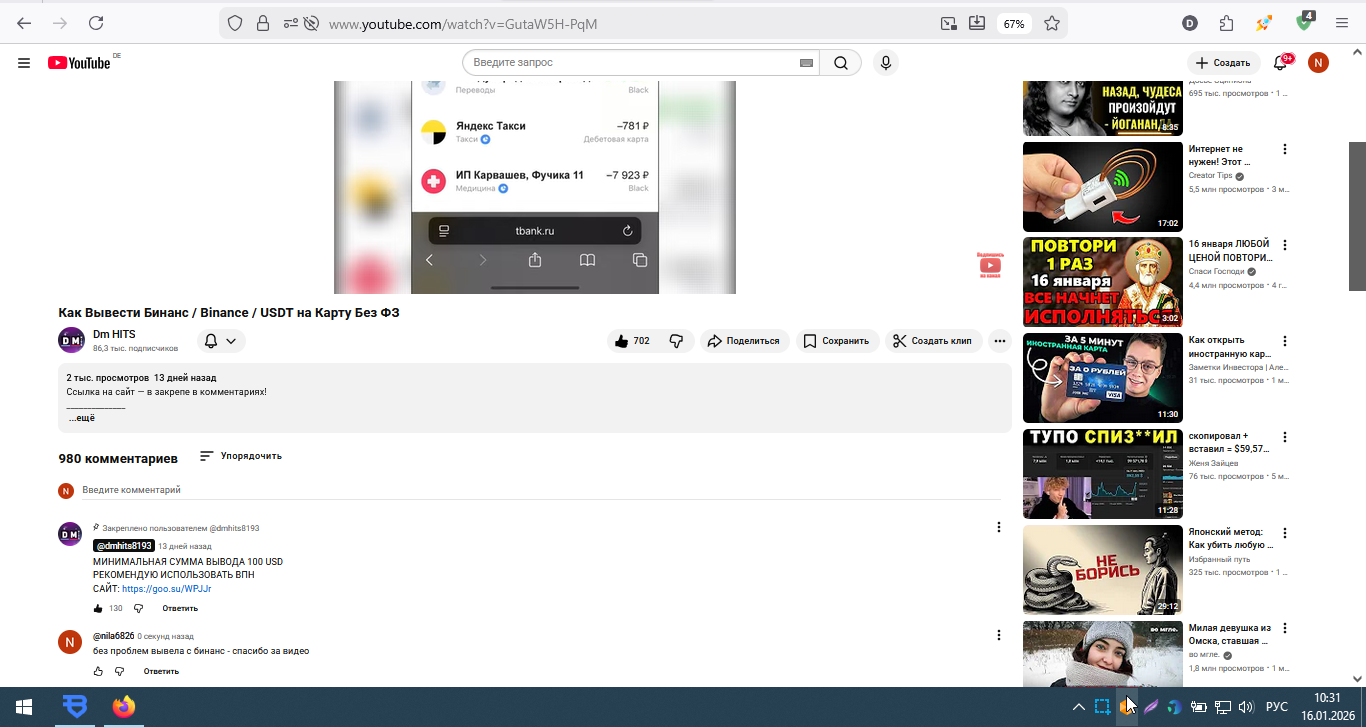Submit search with magnifier button
1366x727 pixels.
tap(841, 63)
